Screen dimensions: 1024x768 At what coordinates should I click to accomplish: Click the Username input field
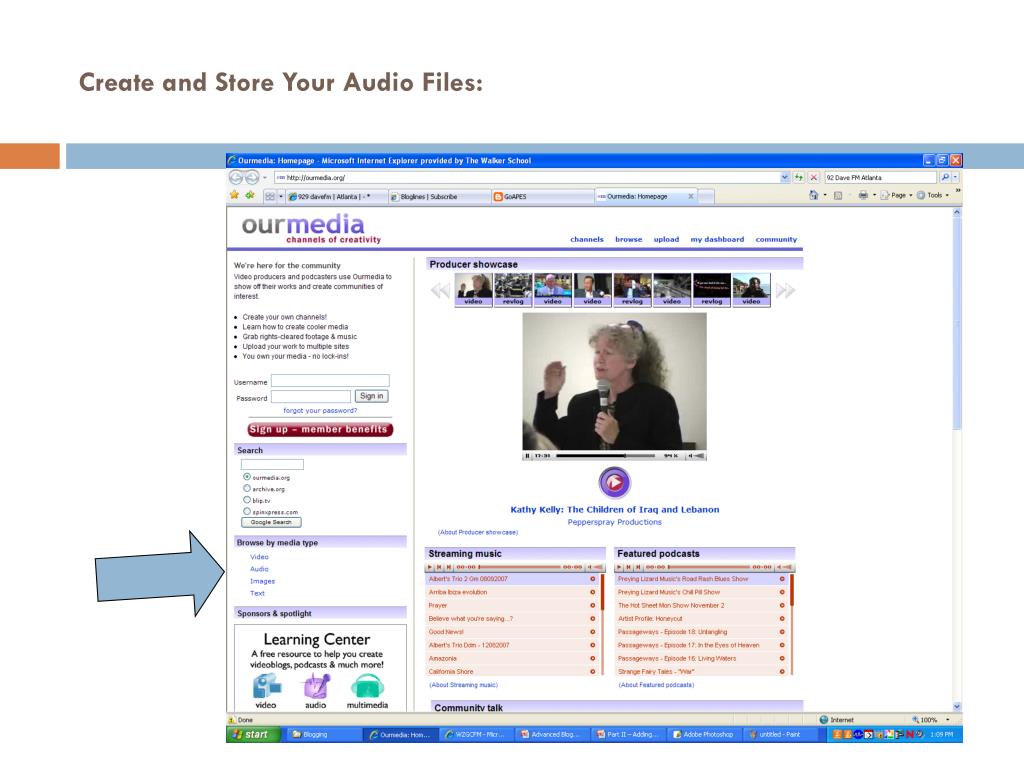tap(330, 381)
